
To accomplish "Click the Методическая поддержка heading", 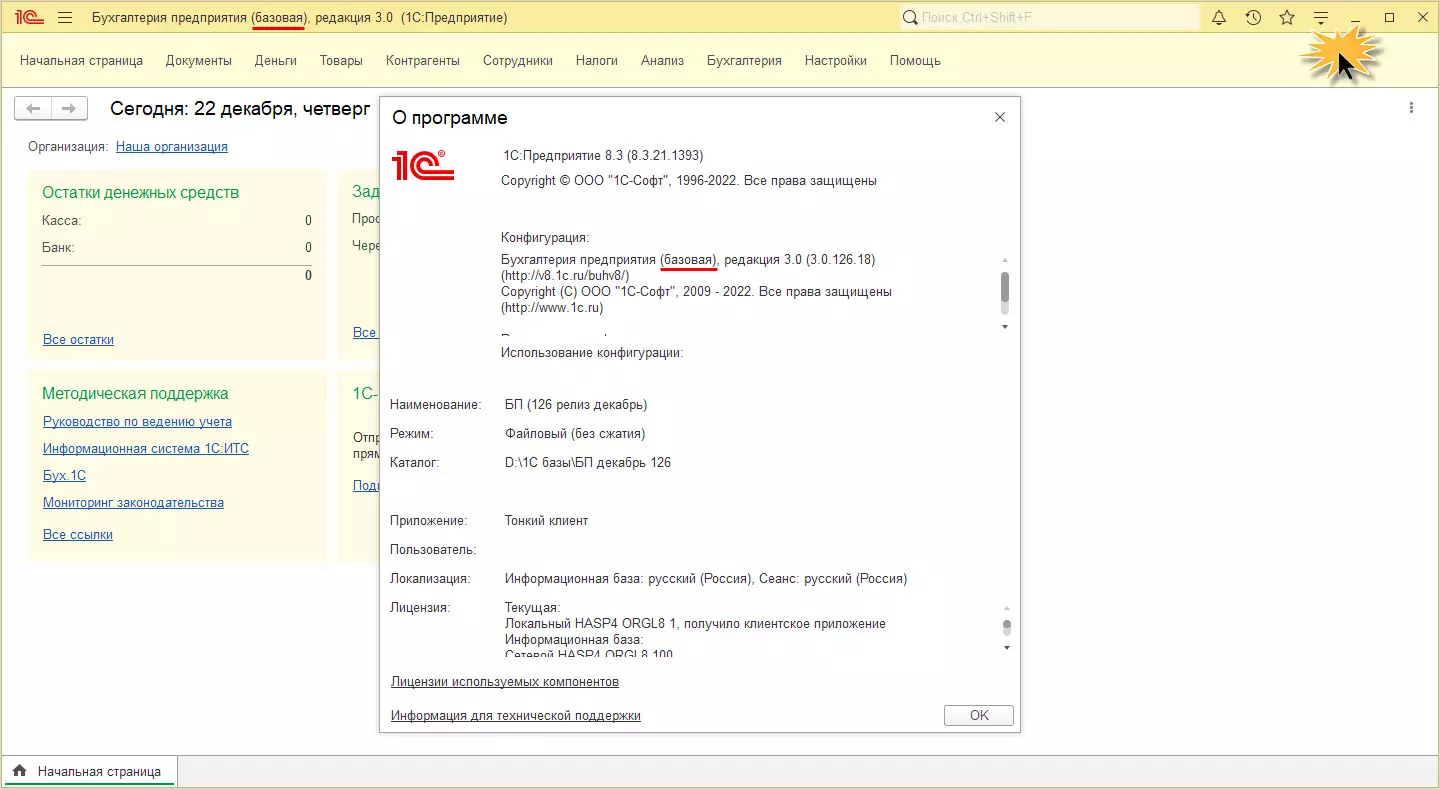I will click(x=135, y=393).
